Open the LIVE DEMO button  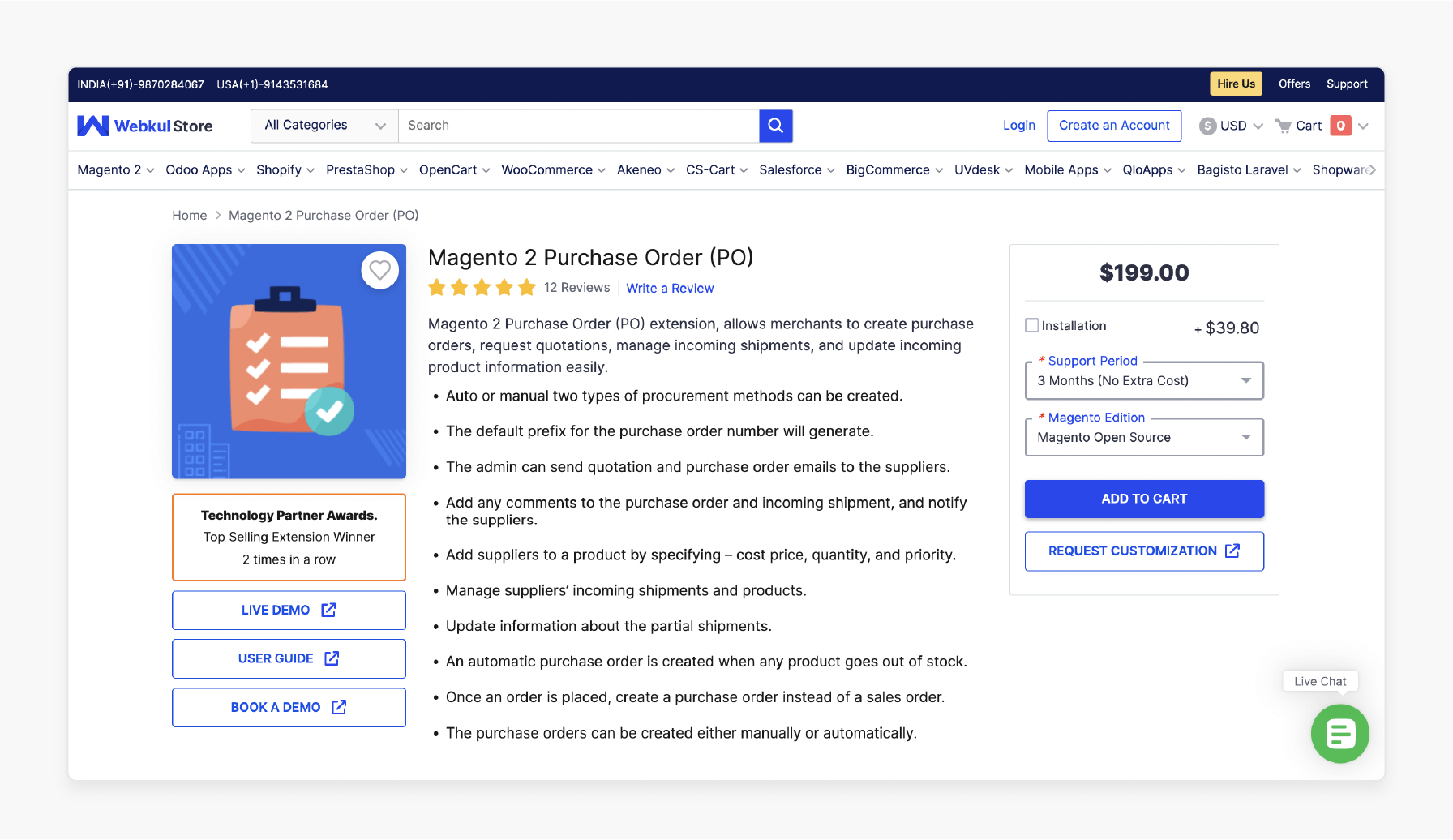[289, 611]
